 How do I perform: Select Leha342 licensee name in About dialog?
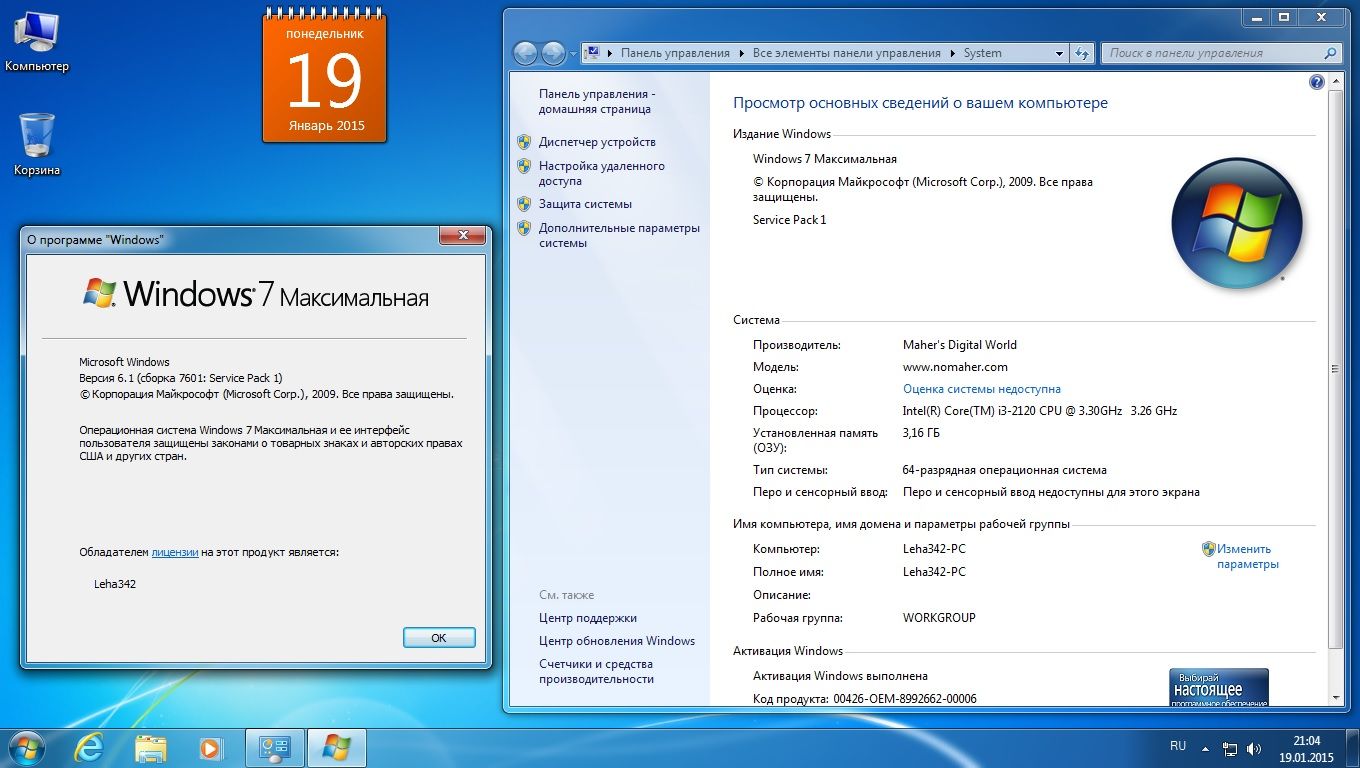coord(115,584)
